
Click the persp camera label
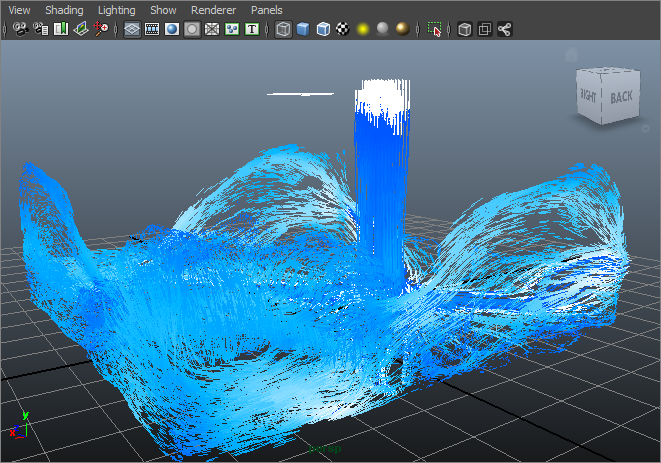(x=325, y=448)
